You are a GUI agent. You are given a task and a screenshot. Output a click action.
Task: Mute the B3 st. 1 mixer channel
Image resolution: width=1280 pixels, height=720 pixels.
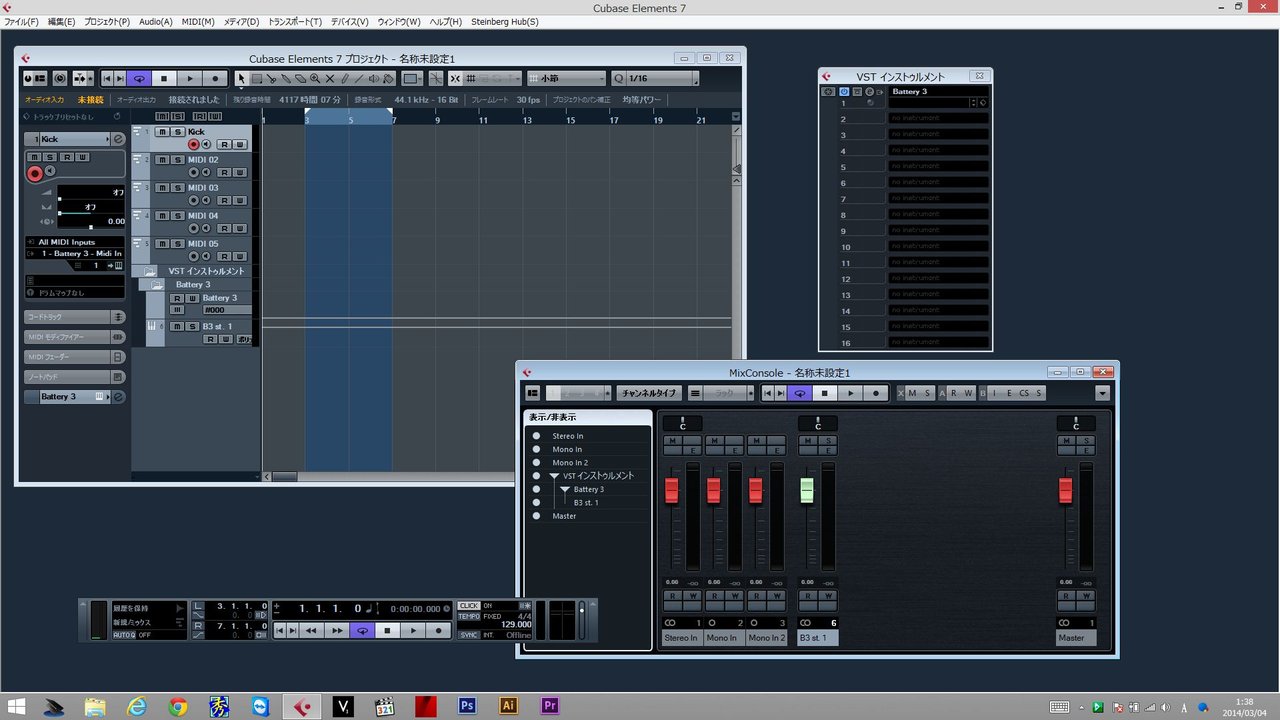(807, 441)
